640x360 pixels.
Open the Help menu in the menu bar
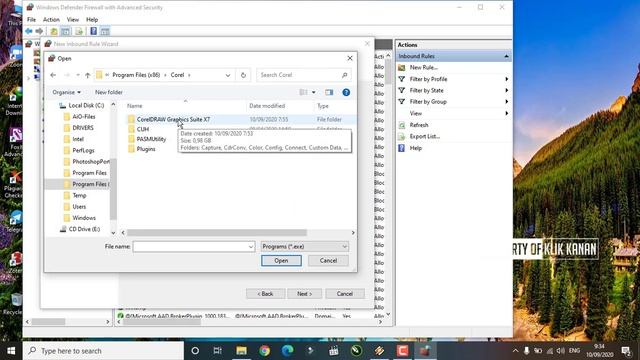click(92, 20)
